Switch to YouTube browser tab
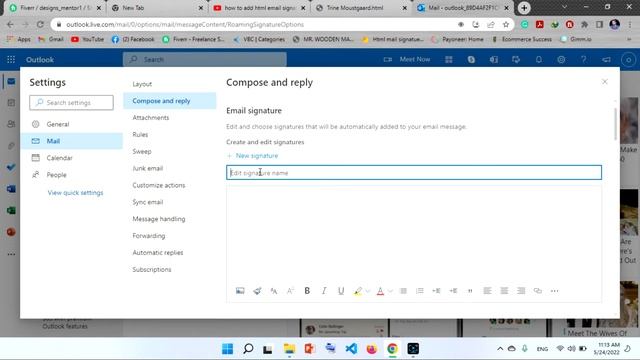Screen dimensions: 640x360 (x=259, y=8)
